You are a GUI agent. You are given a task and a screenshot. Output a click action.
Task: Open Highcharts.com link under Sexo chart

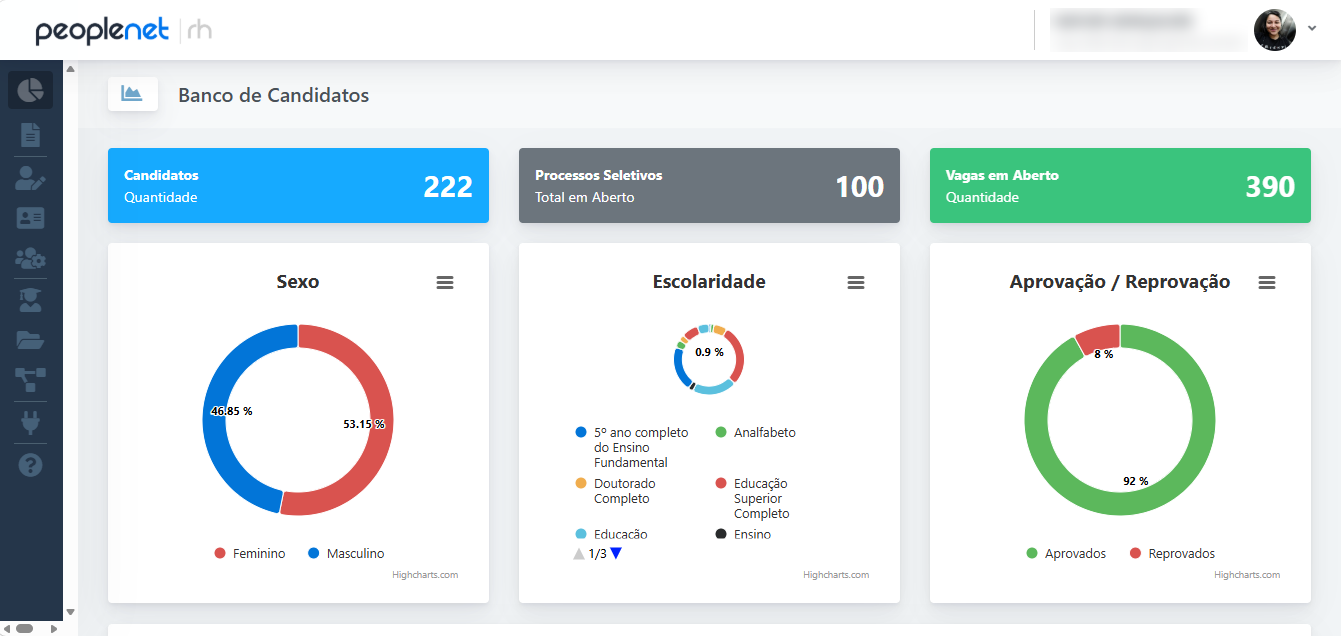425,575
